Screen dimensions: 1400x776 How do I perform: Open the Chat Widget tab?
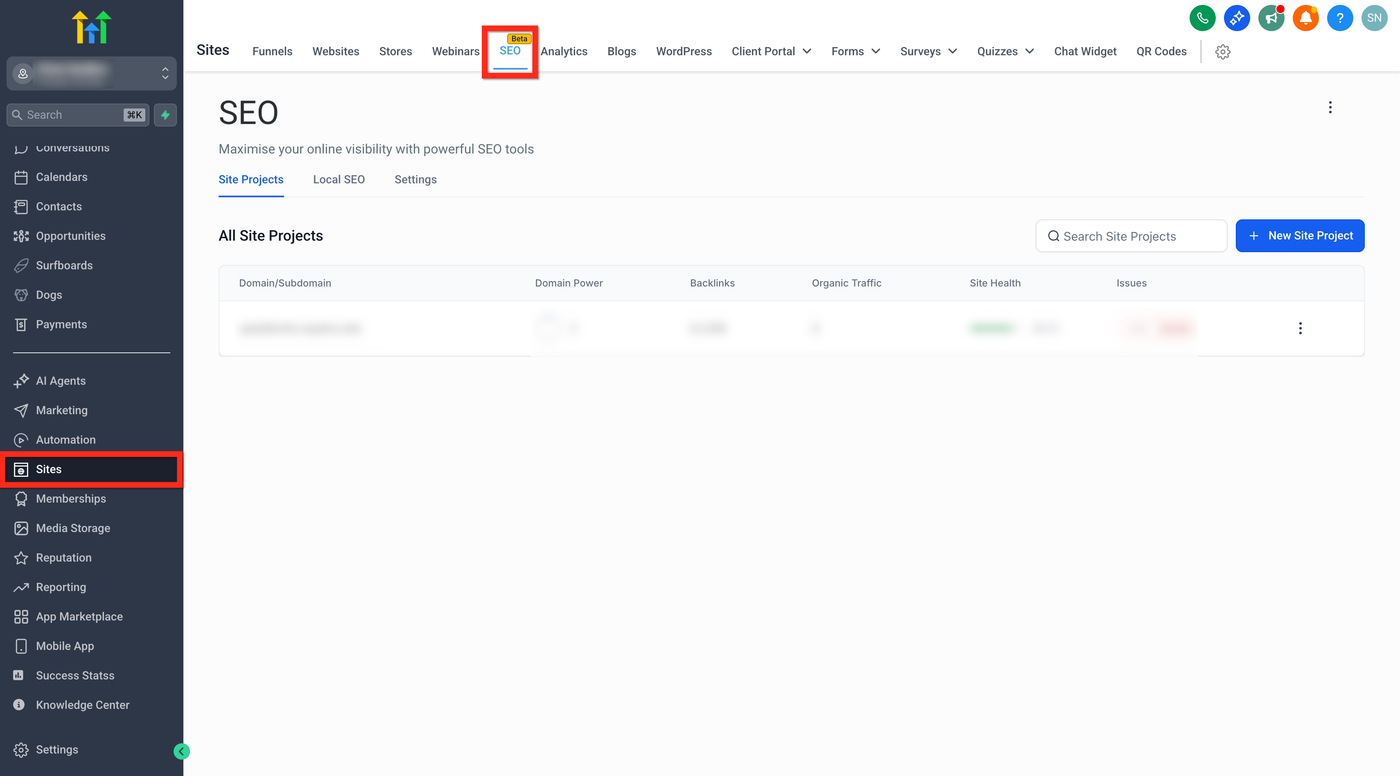pyautogui.click(x=1085, y=51)
